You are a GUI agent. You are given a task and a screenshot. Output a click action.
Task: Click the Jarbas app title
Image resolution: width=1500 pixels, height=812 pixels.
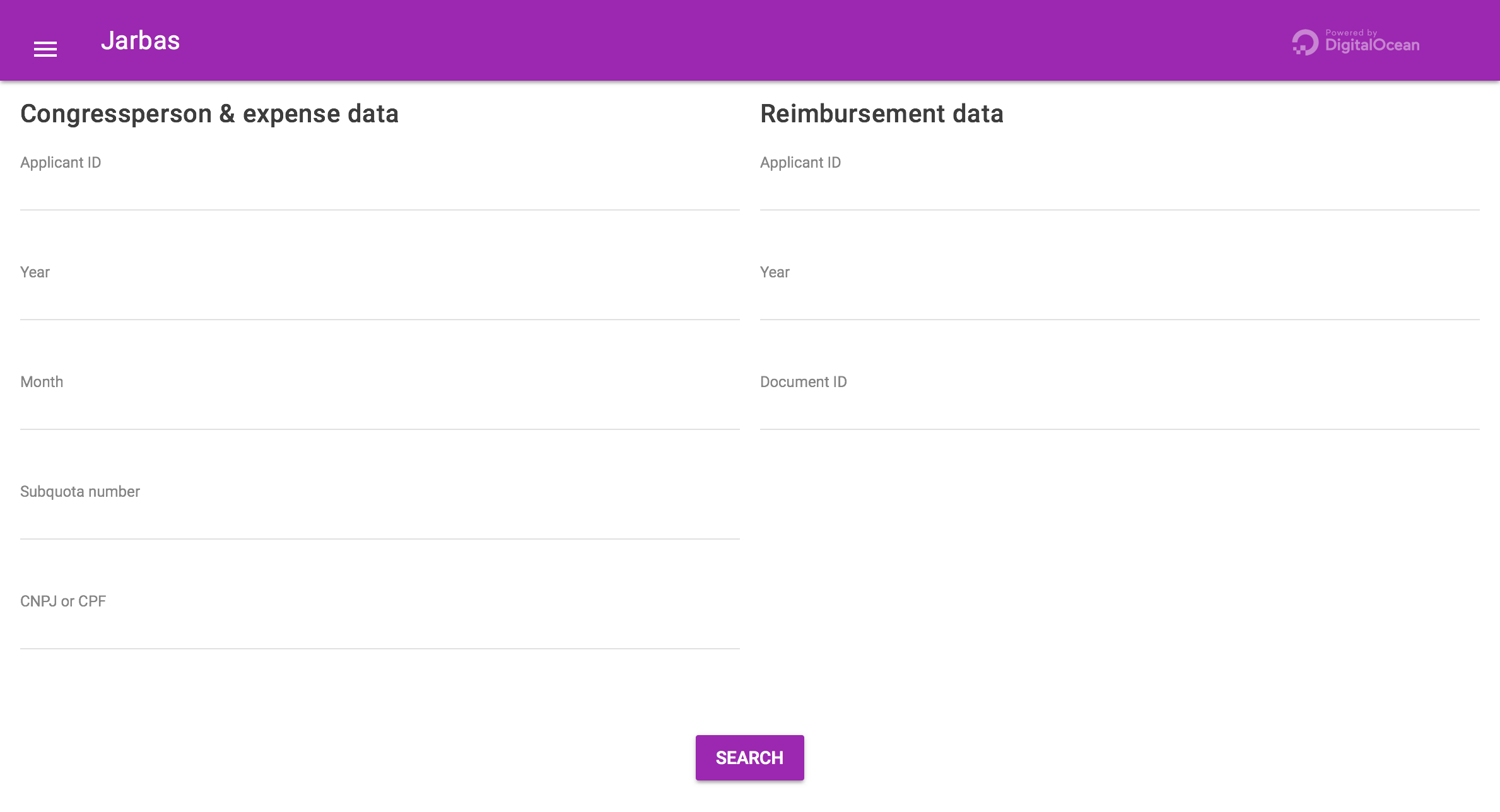(x=141, y=40)
